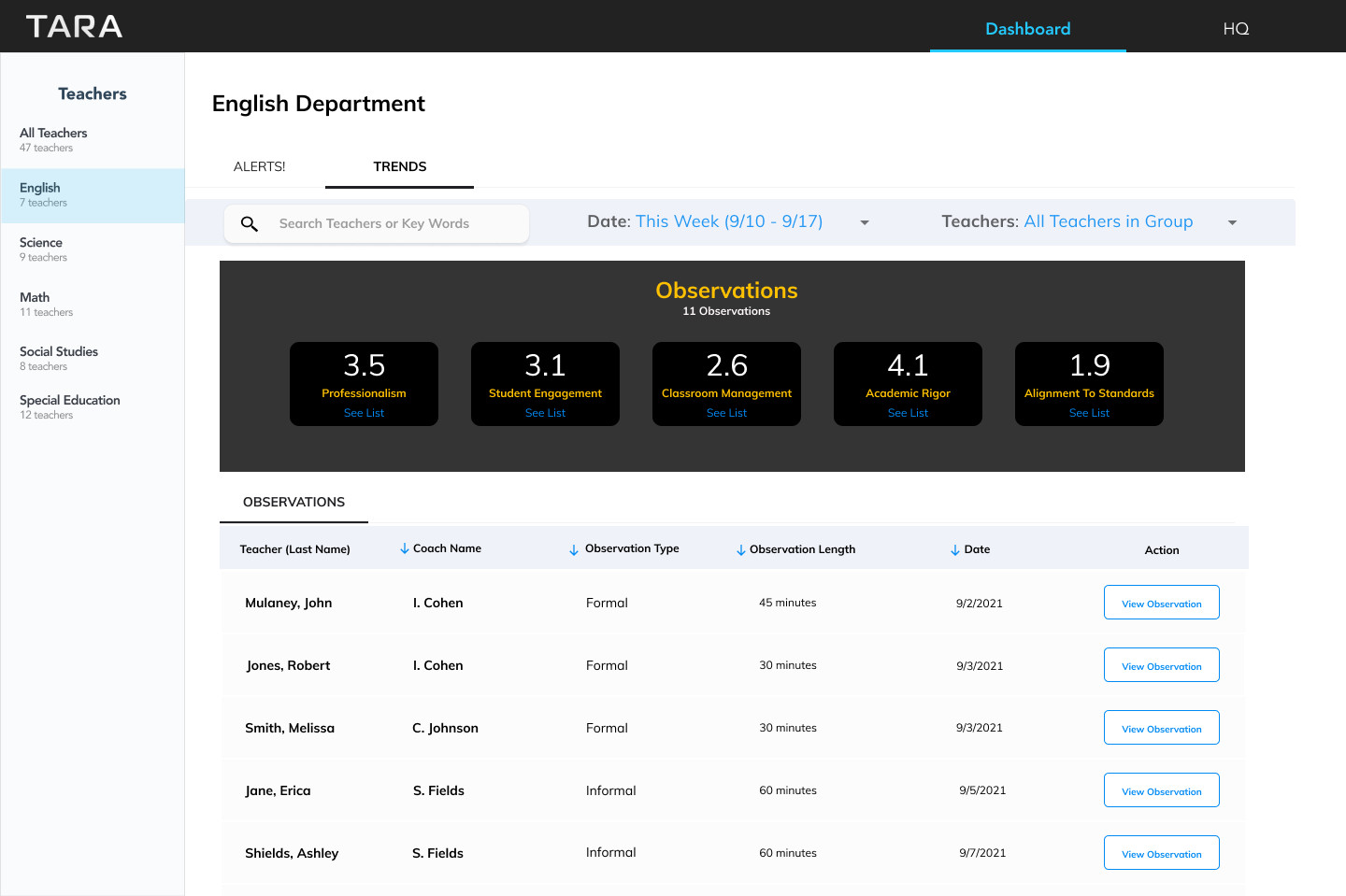This screenshot has width=1346, height=896.
Task: Click See List under Classroom Management
Action: 726,413
